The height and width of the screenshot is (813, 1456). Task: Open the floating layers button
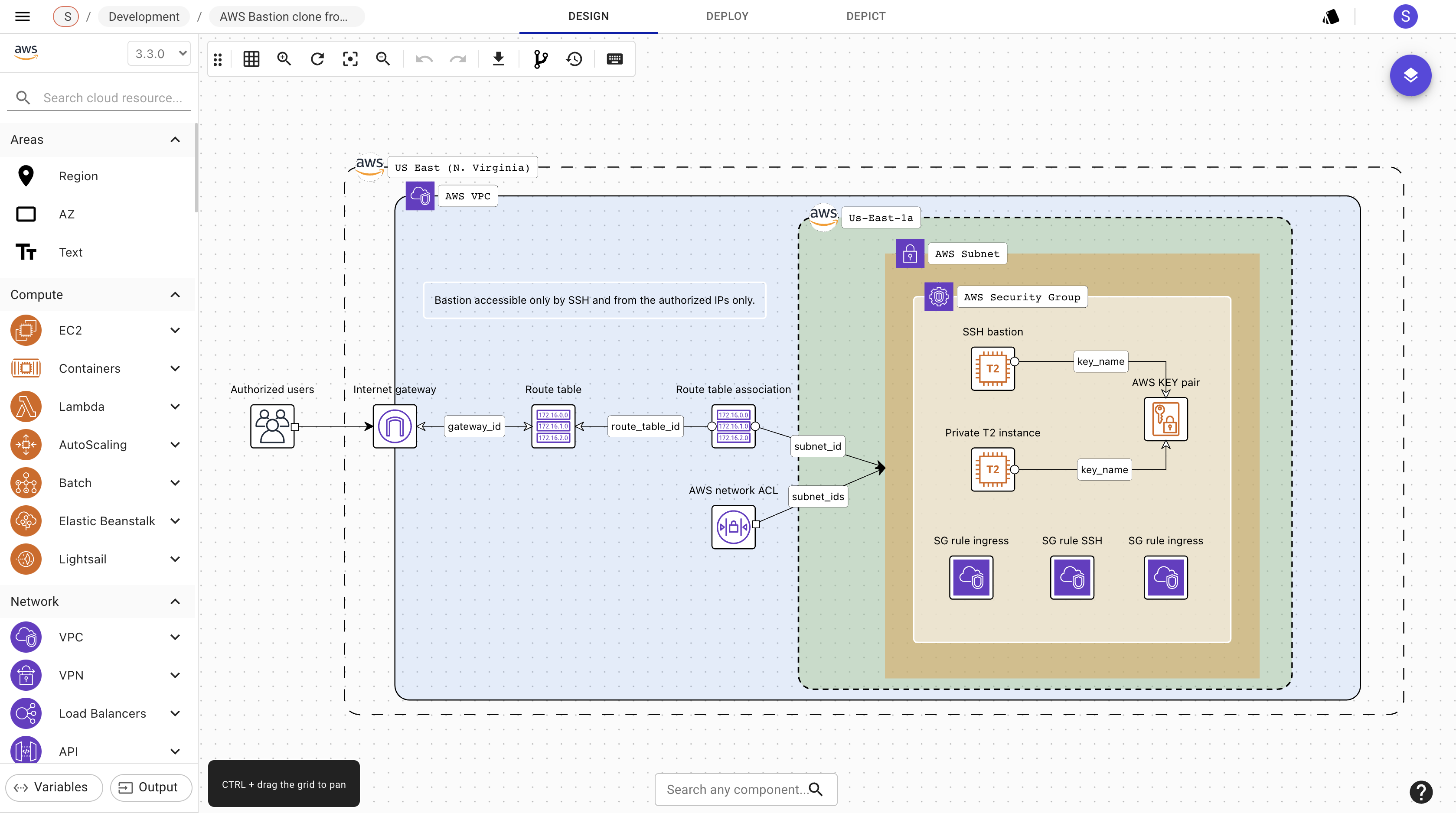click(1410, 75)
